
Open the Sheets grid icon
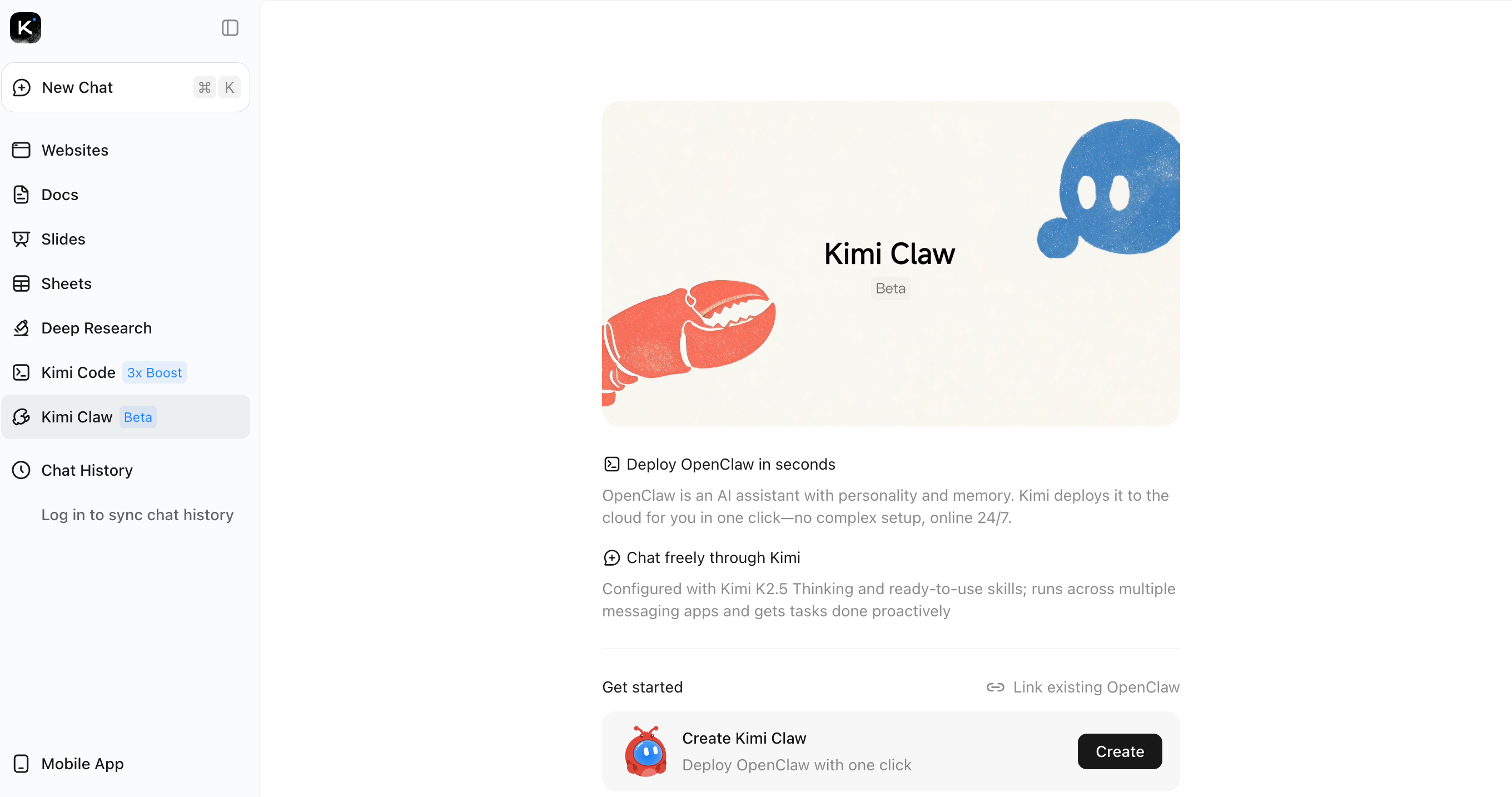[21, 284]
